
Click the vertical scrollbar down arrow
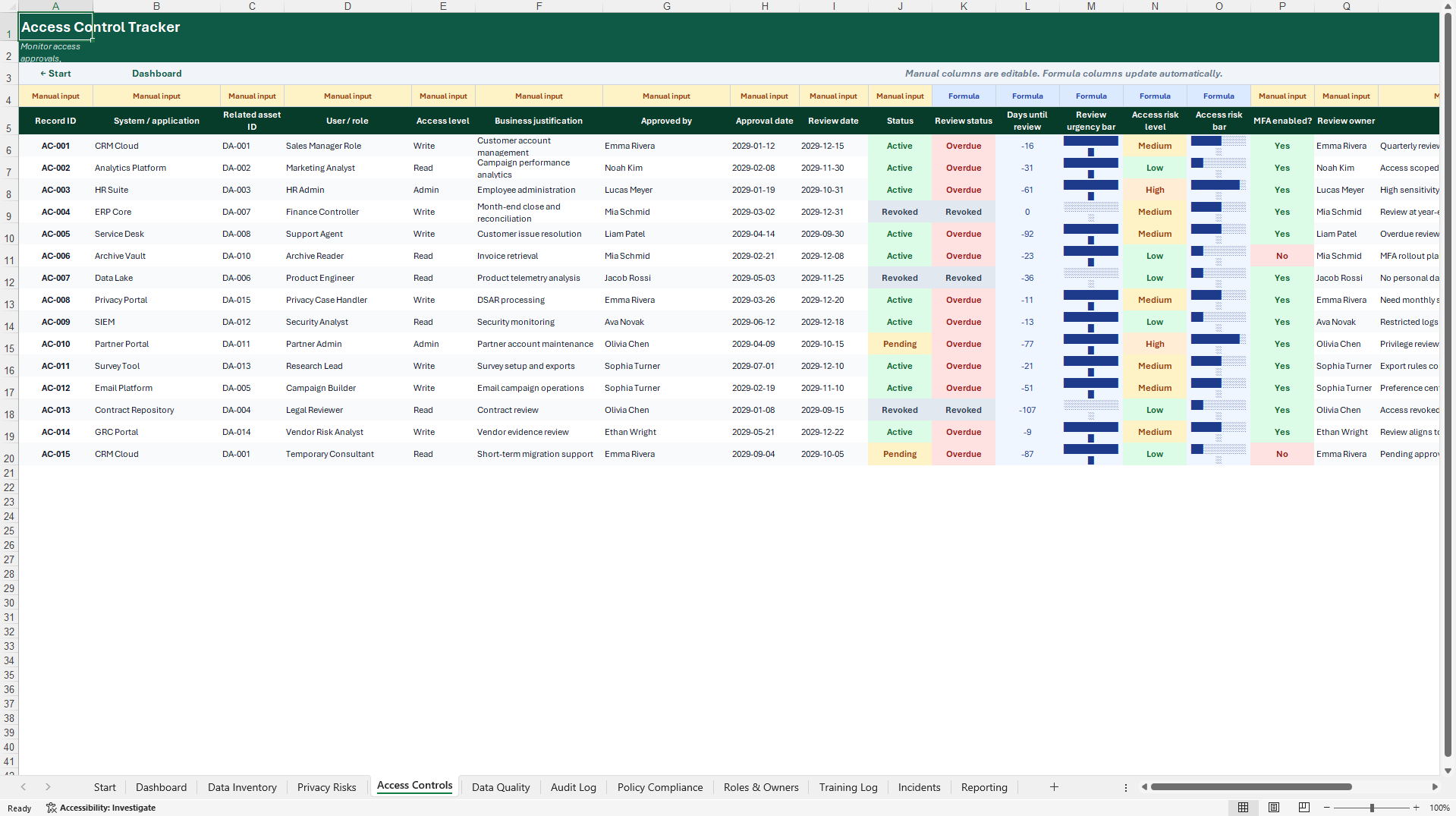[x=1448, y=770]
